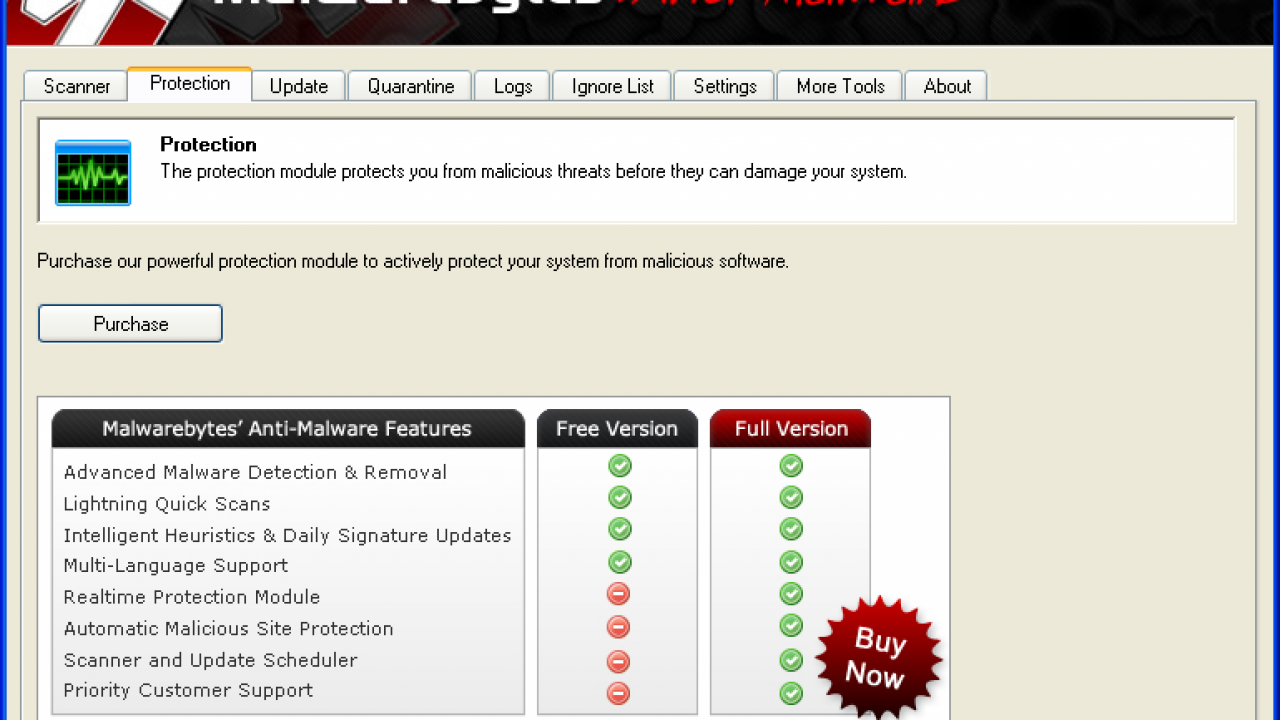The height and width of the screenshot is (720, 1280).
Task: Click the red minus for Realtime Protection Module
Action: click(x=618, y=594)
